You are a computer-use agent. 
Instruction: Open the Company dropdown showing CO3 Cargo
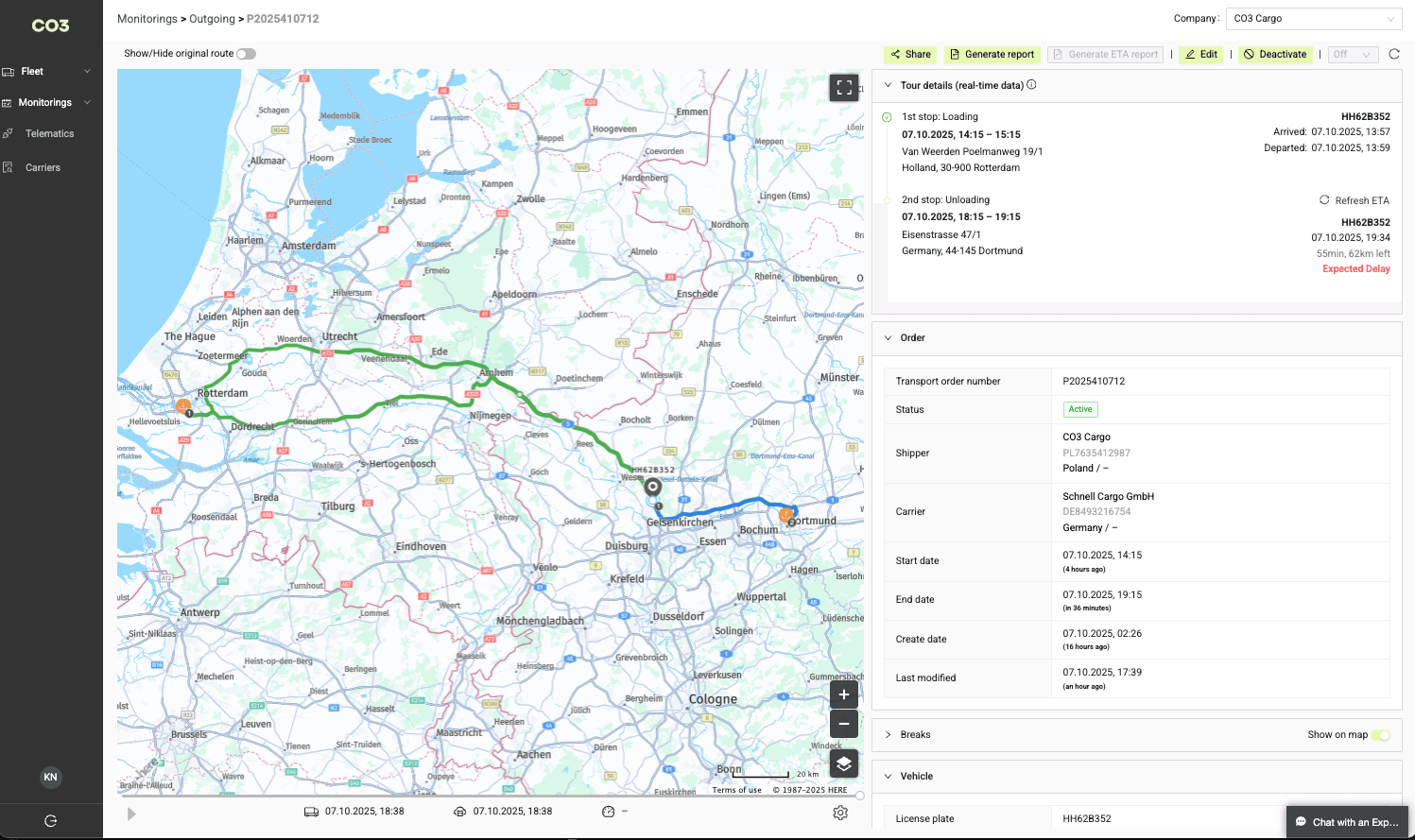coord(1314,18)
